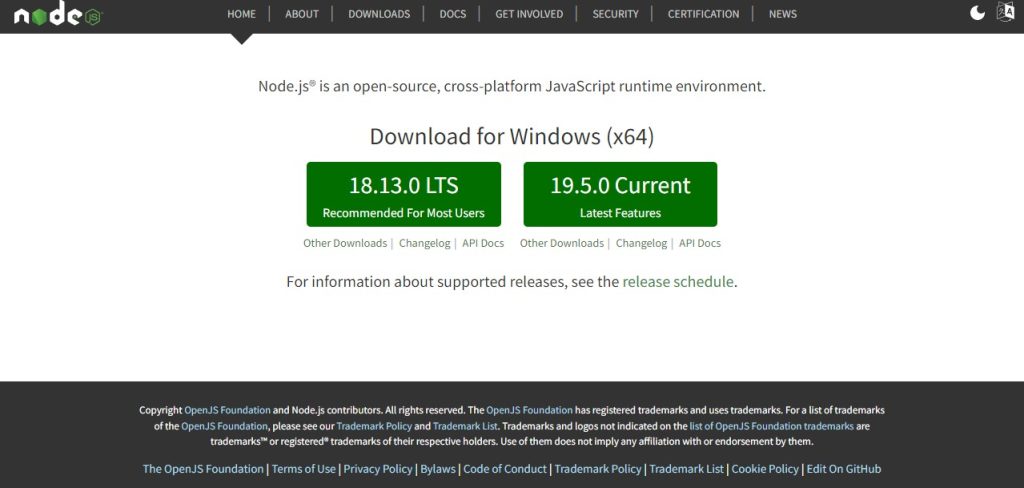
Task: Open Trademark Policy in footer bottom row
Action: click(598, 469)
